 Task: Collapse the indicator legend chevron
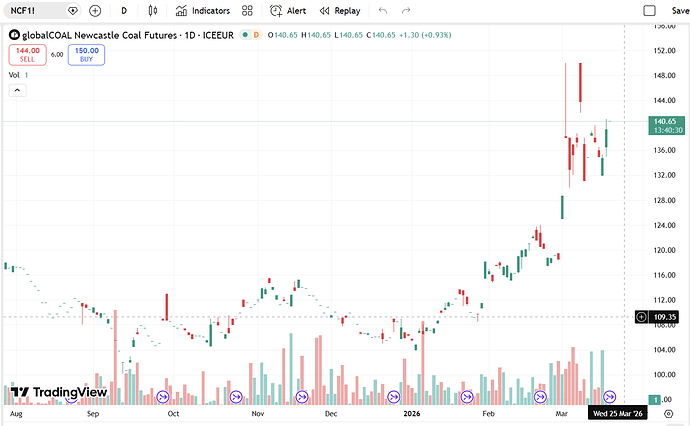(17, 90)
